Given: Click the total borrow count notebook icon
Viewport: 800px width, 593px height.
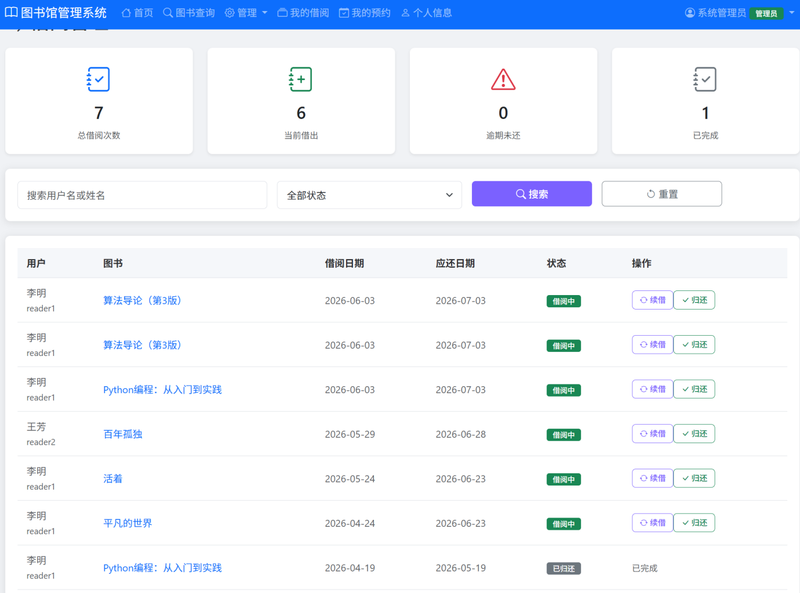Looking at the screenshot, I should (x=98, y=79).
